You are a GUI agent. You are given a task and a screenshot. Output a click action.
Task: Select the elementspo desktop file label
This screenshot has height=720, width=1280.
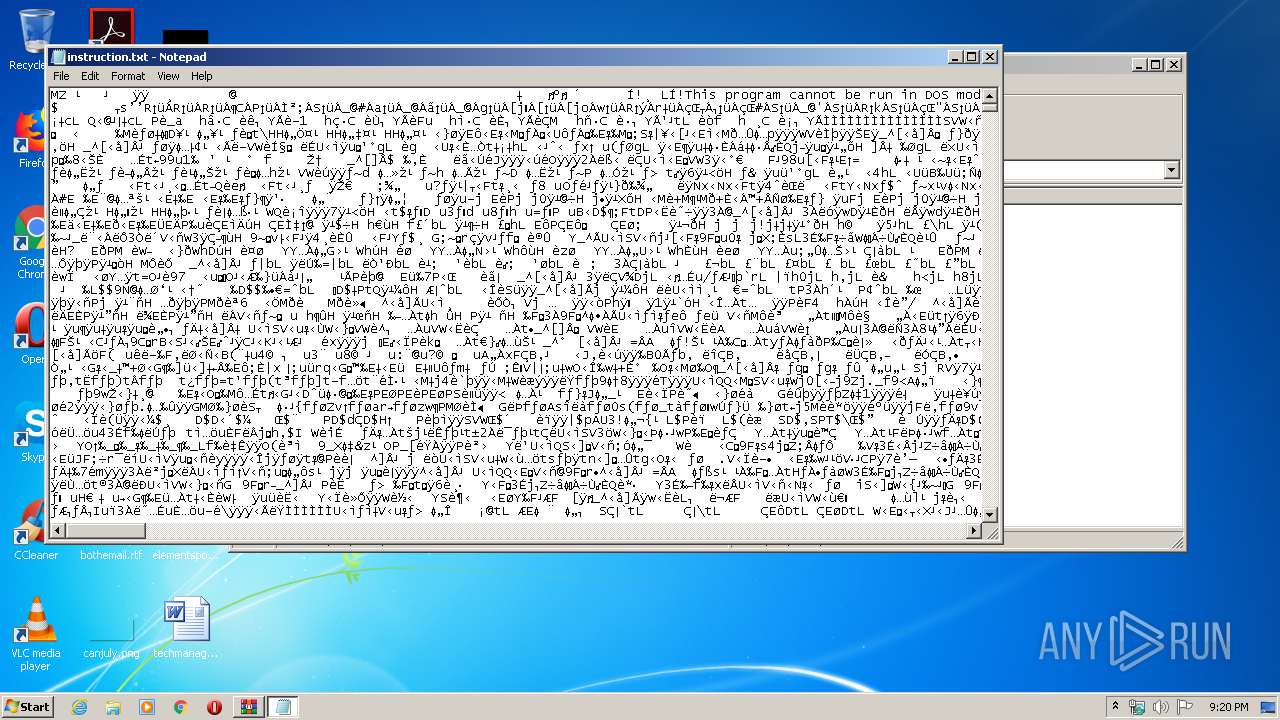[x=185, y=554]
